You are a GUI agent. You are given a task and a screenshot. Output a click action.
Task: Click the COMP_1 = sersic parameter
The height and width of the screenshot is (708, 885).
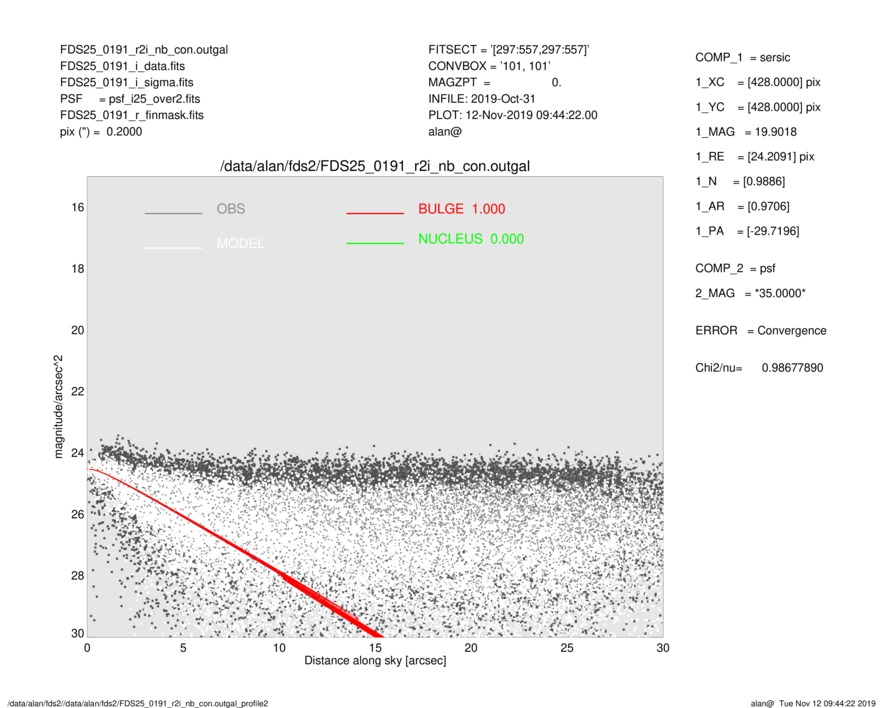pos(743,58)
